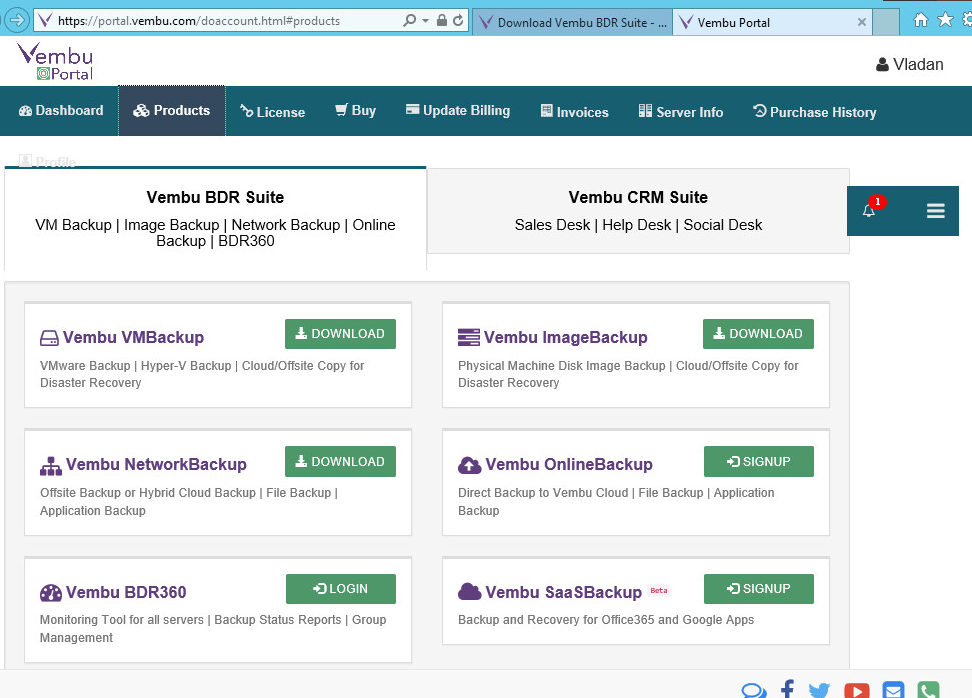Click the Vembu ImageBackup title

[x=565, y=337]
